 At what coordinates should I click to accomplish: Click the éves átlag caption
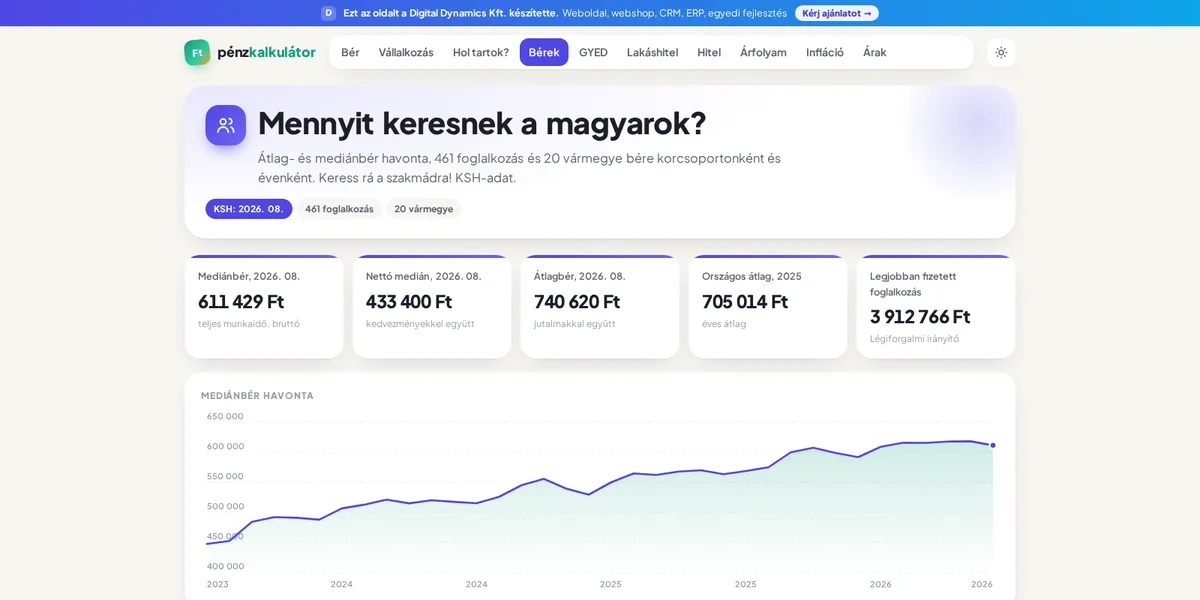pyautogui.click(x=724, y=324)
